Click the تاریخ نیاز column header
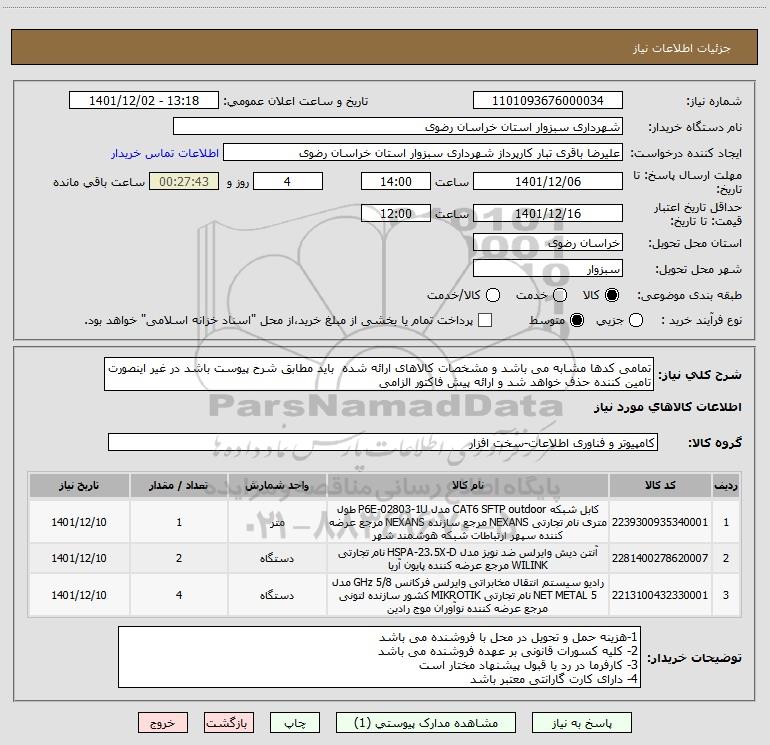770x745 pixels. [x=79, y=485]
